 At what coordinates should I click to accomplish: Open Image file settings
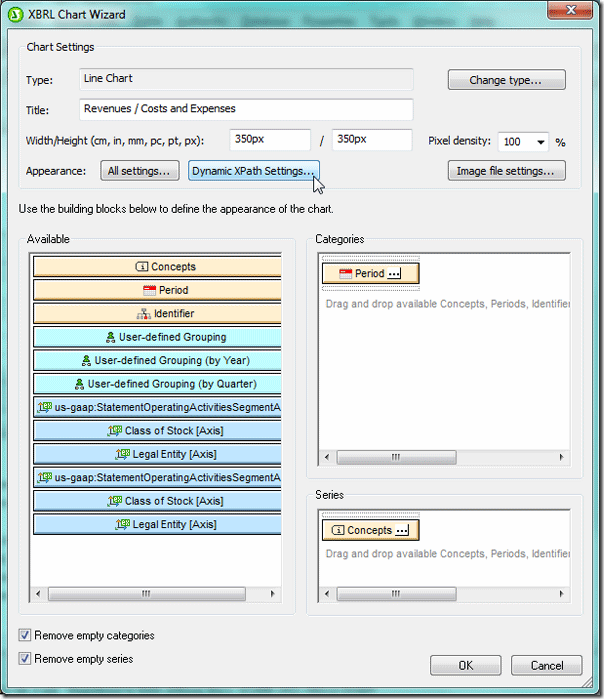click(x=505, y=171)
